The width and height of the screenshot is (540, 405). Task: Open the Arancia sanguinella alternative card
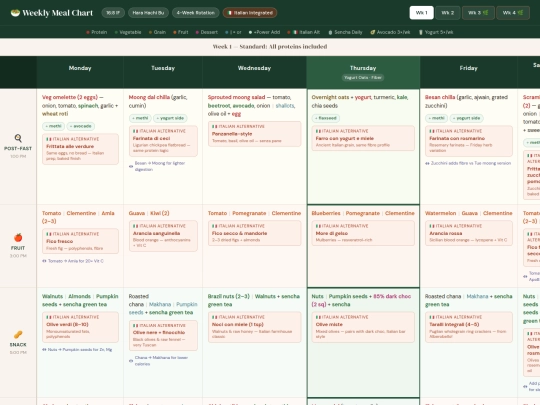tap(163, 236)
